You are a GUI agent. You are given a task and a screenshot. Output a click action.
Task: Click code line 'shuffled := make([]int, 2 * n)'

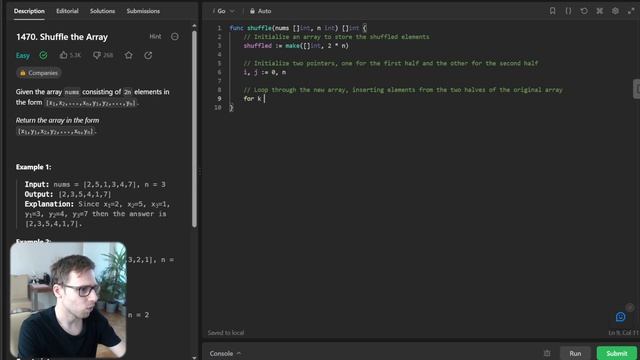pyautogui.click(x=296, y=46)
